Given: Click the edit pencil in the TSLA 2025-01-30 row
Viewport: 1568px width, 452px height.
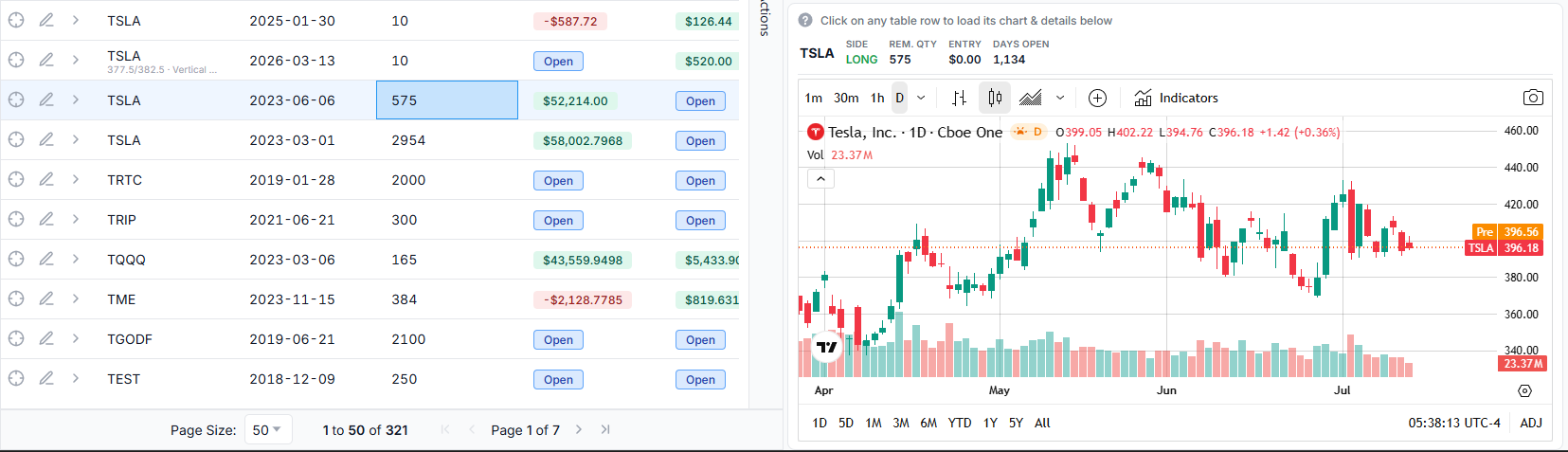Looking at the screenshot, I should pyautogui.click(x=45, y=20).
